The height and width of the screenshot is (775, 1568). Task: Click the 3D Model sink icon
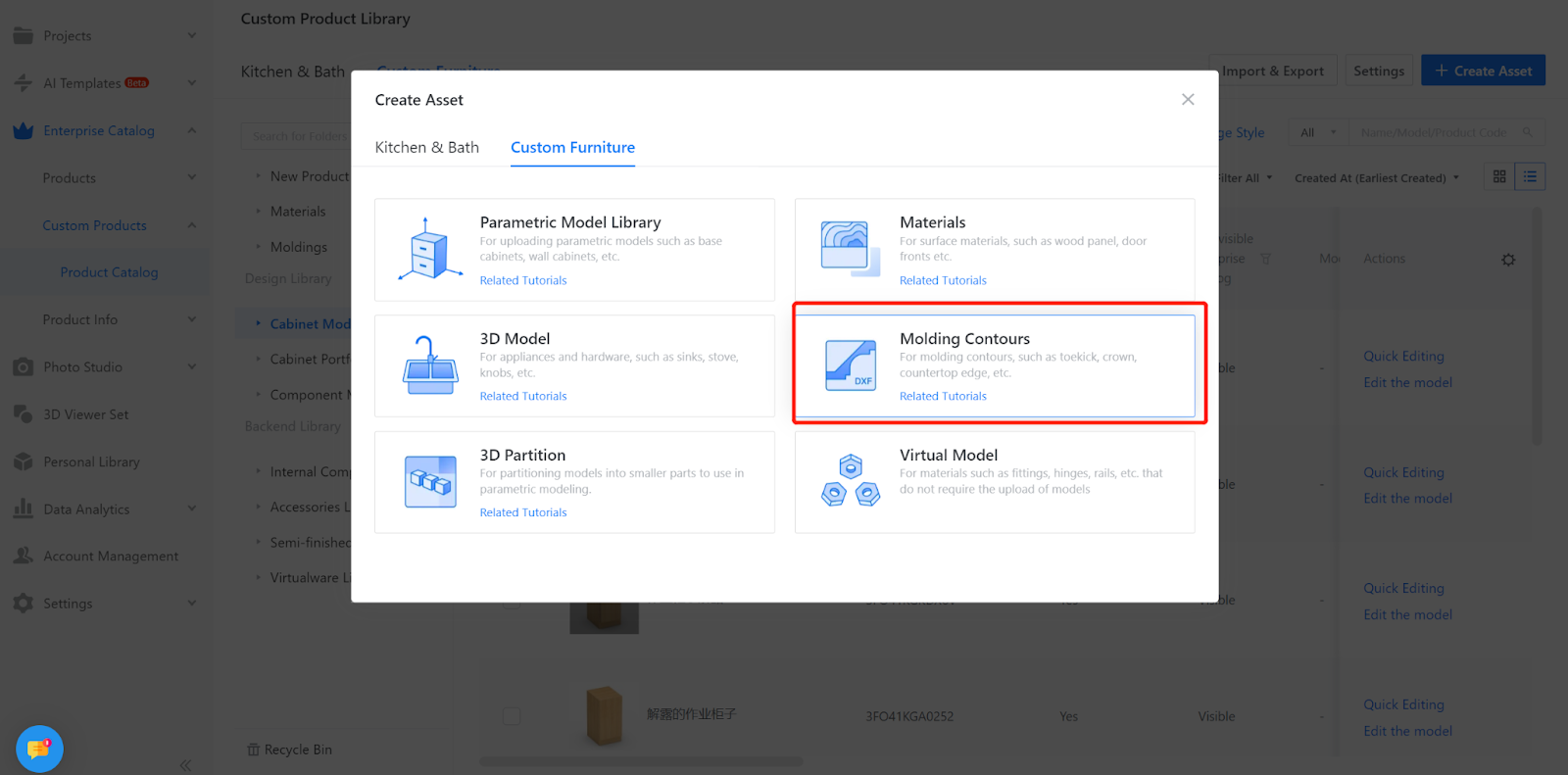[429, 365]
